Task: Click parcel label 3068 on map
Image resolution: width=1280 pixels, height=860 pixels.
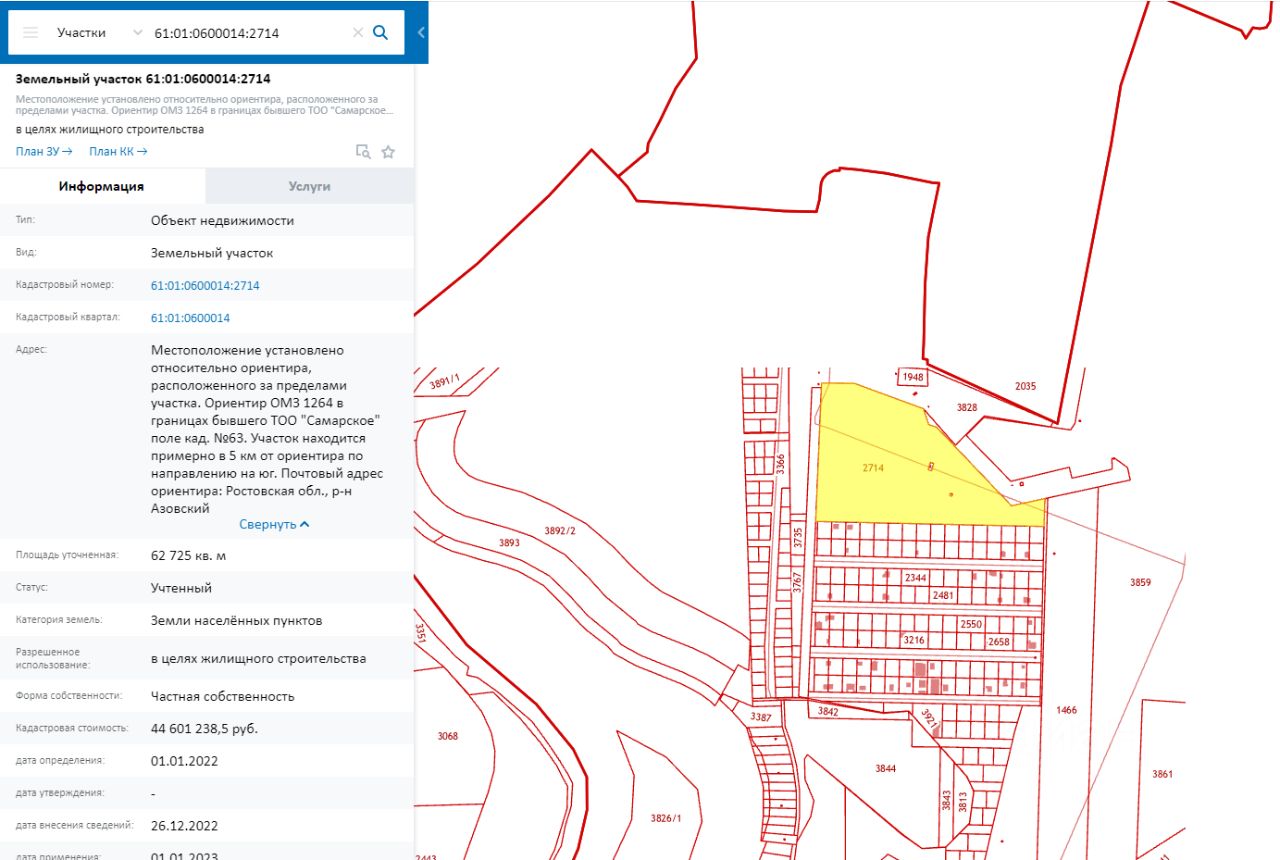Action: [447, 736]
